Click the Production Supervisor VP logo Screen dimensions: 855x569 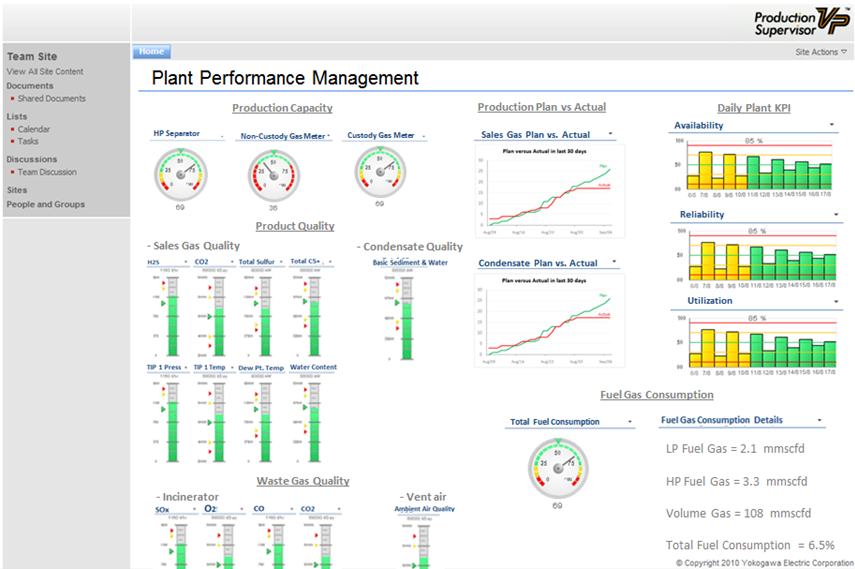point(800,21)
